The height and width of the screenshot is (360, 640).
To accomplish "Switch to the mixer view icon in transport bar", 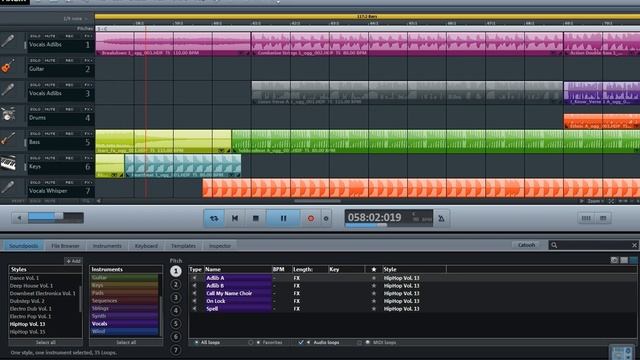I will [x=586, y=218].
